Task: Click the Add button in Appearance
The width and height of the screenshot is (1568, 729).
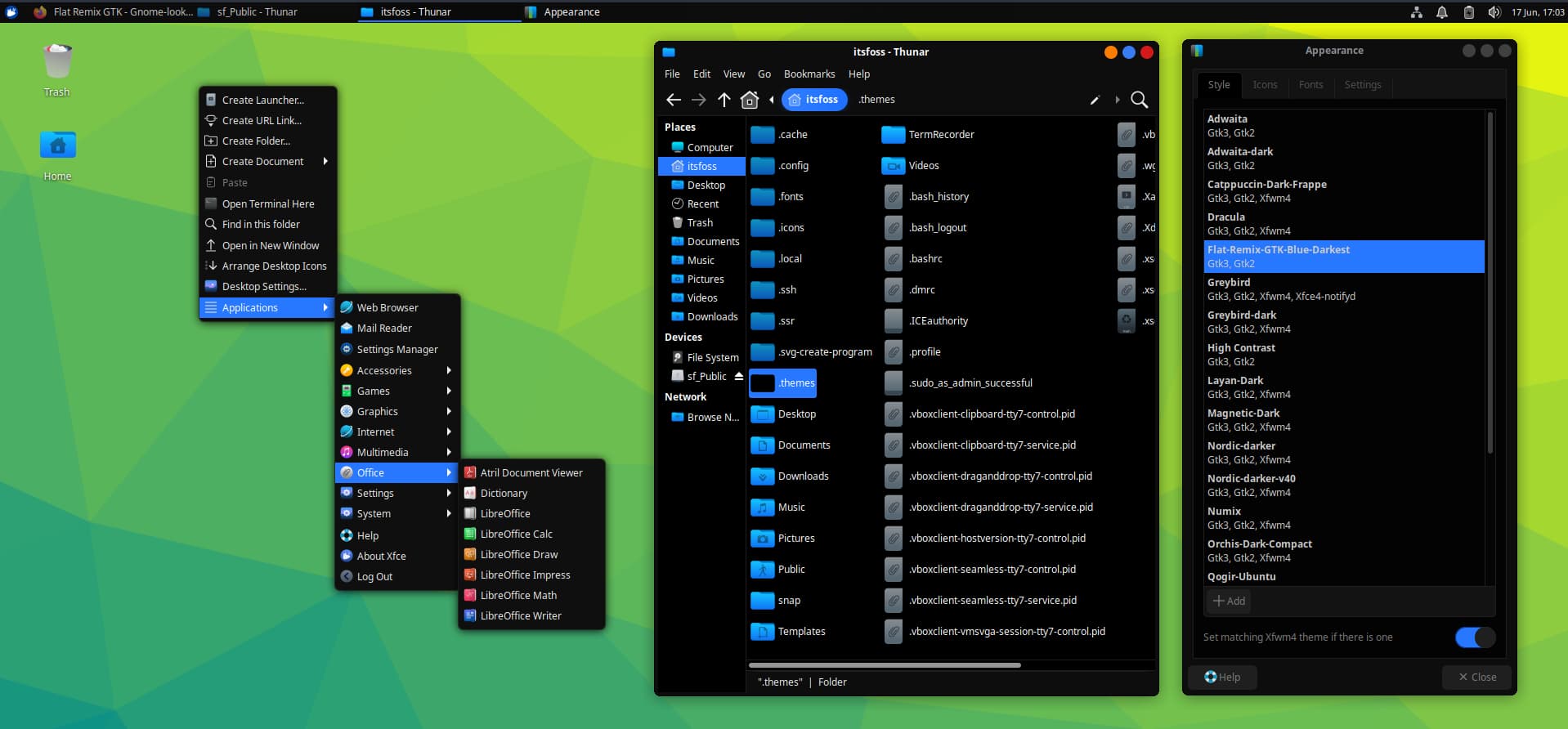Action: [1229, 602]
